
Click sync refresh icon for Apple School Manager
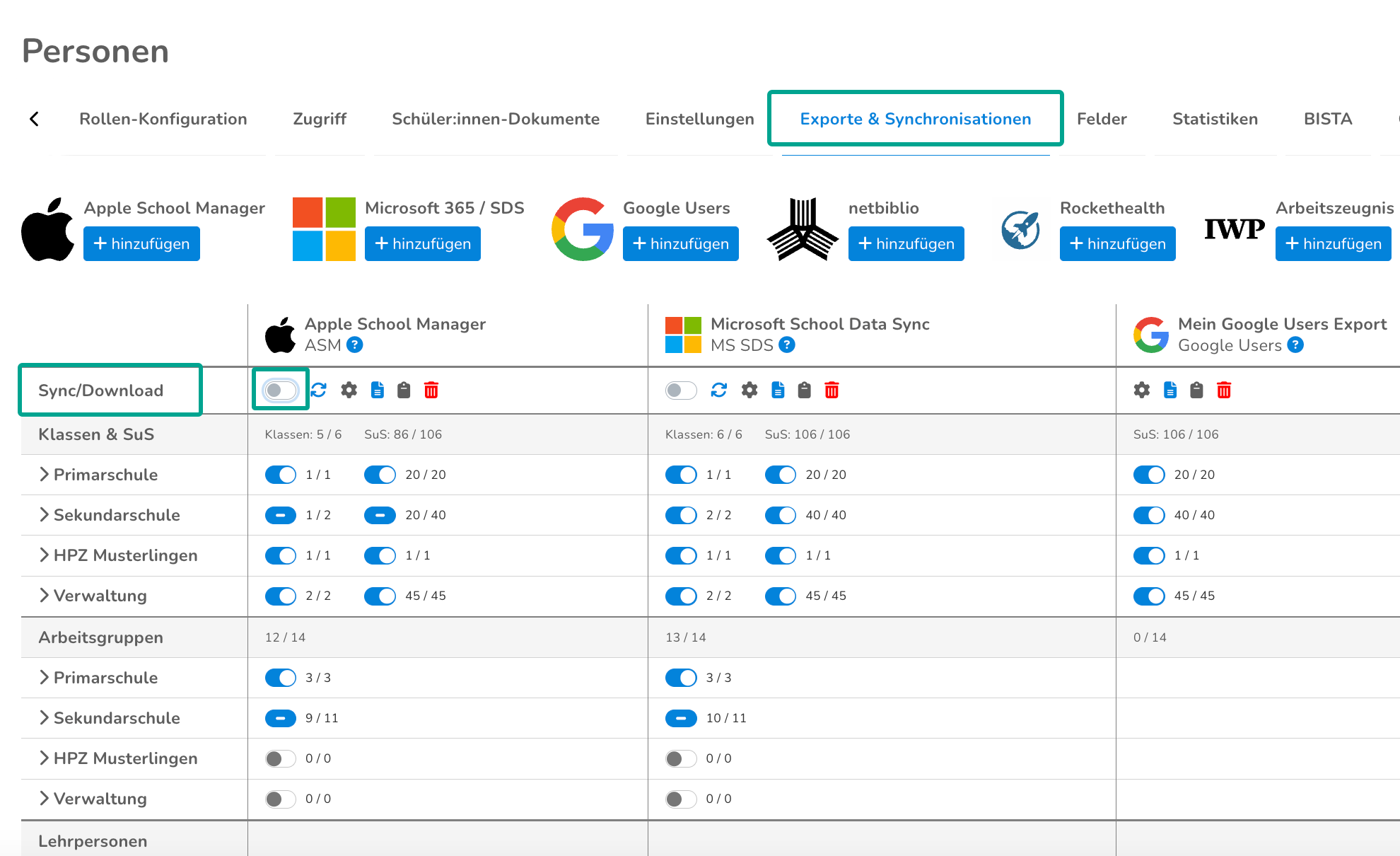[x=319, y=390]
